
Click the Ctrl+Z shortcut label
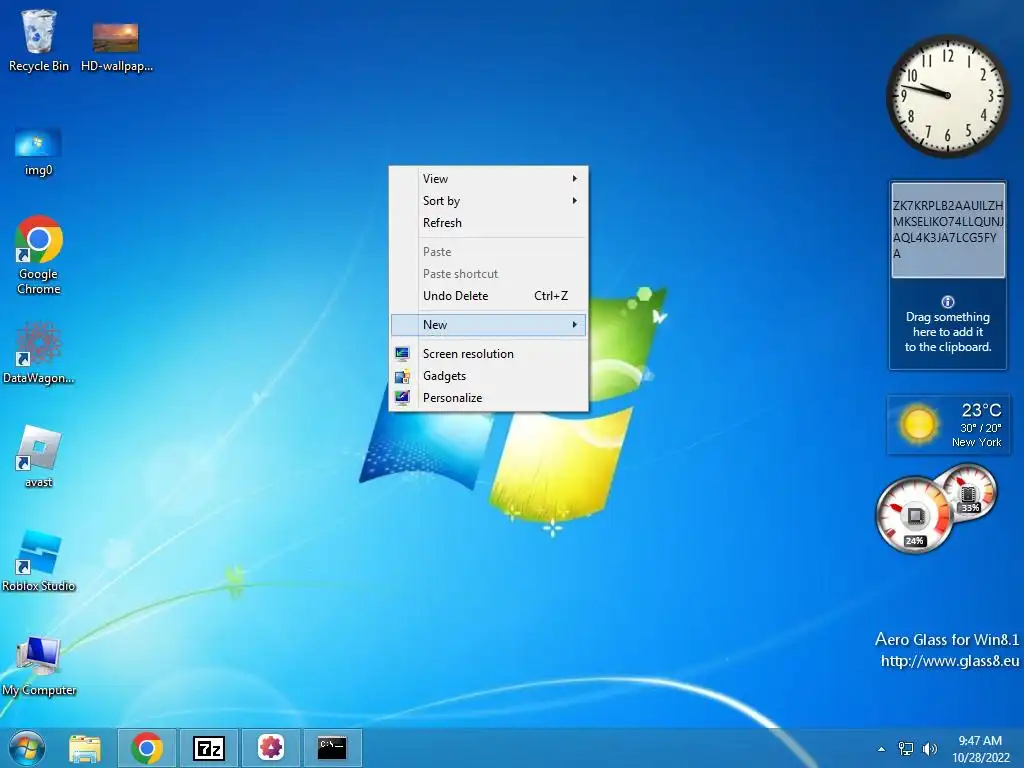click(551, 296)
